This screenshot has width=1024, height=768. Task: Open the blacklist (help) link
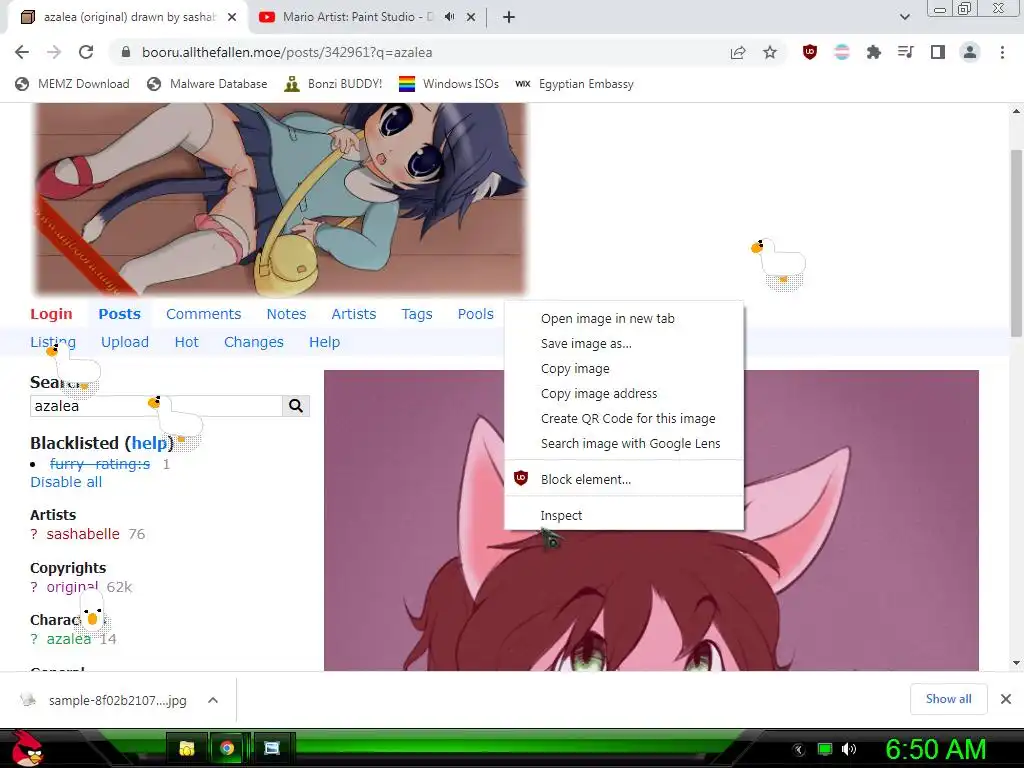click(149, 443)
